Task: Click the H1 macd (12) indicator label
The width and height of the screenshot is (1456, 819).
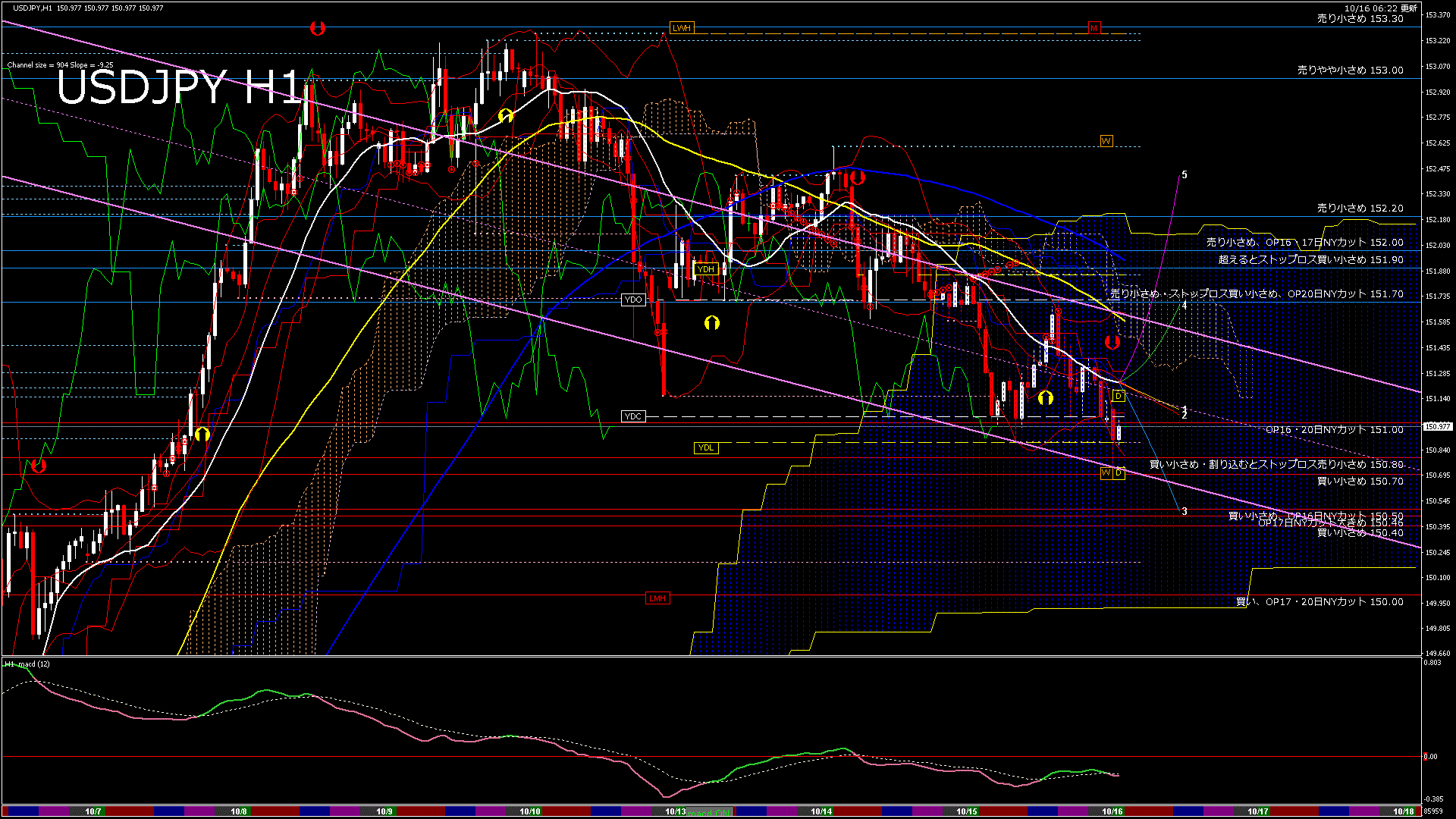Action: click(28, 664)
